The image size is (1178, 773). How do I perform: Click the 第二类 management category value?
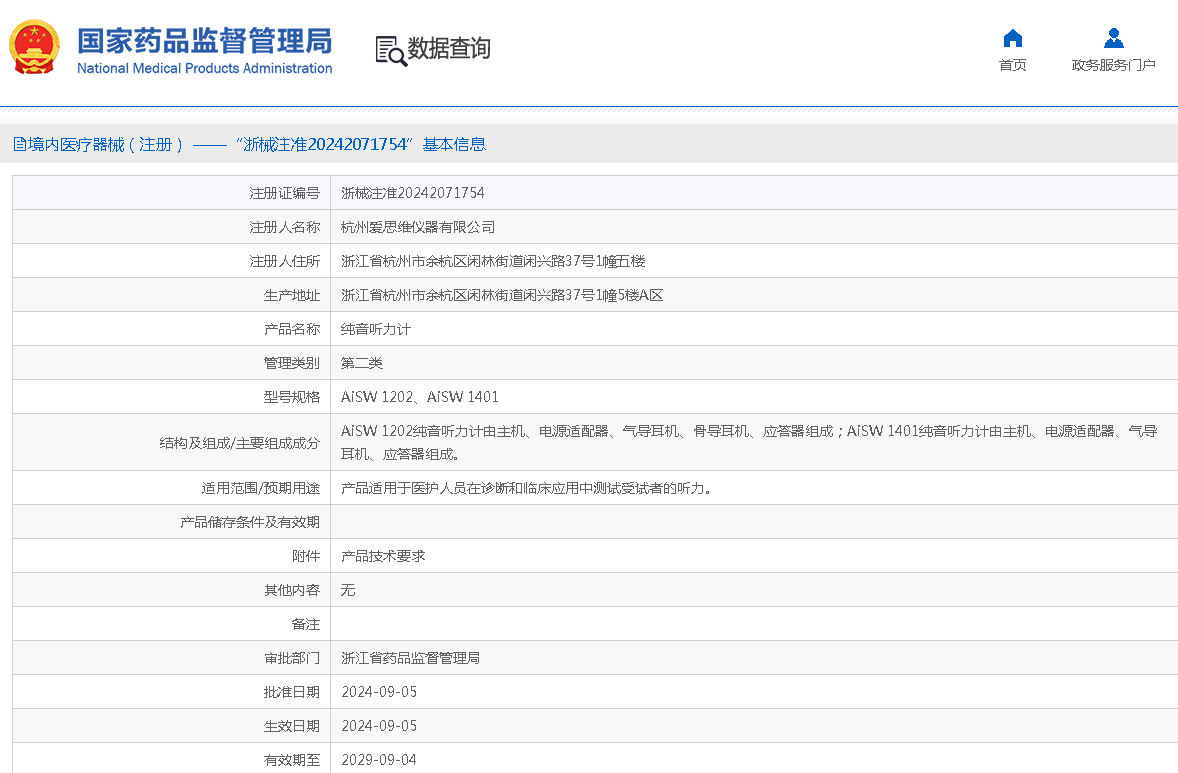[x=361, y=363]
